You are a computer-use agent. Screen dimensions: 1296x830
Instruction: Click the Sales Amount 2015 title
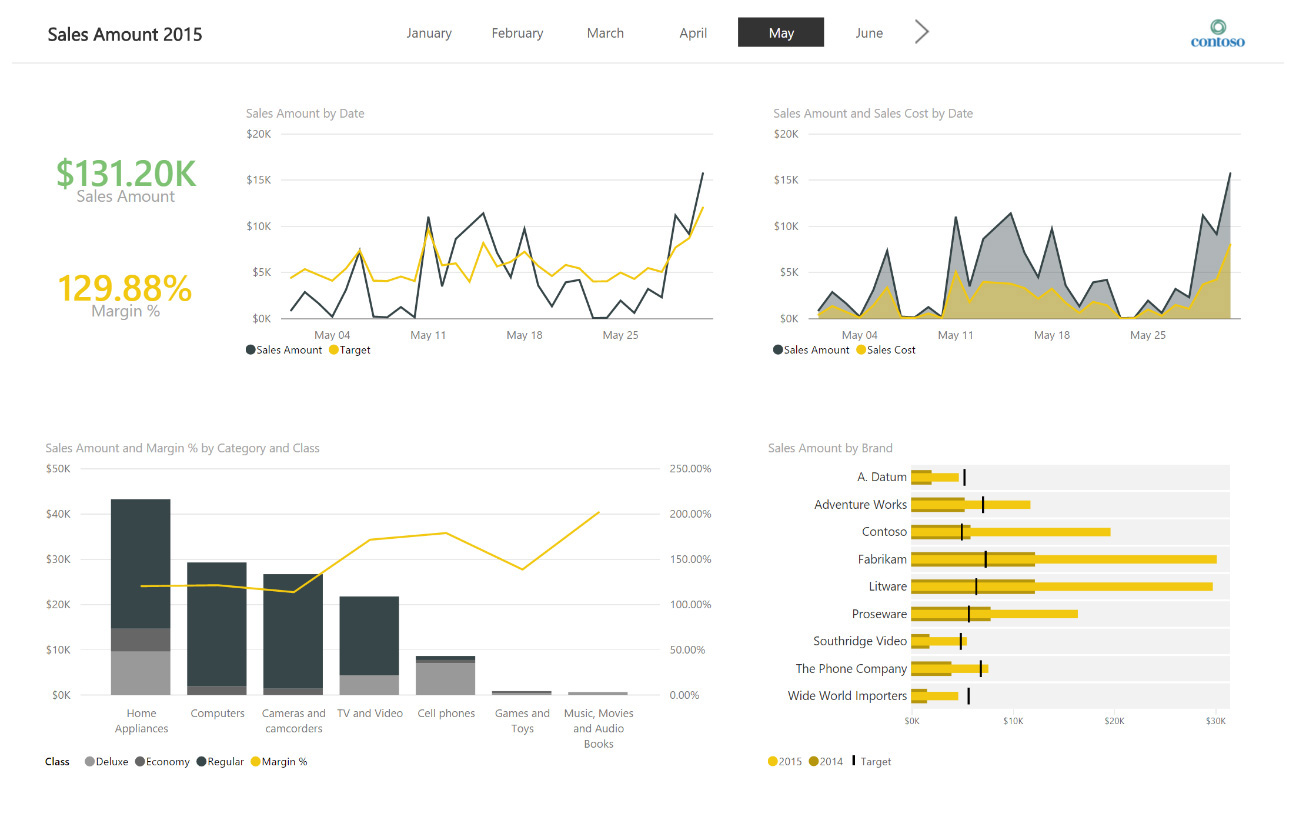[125, 34]
